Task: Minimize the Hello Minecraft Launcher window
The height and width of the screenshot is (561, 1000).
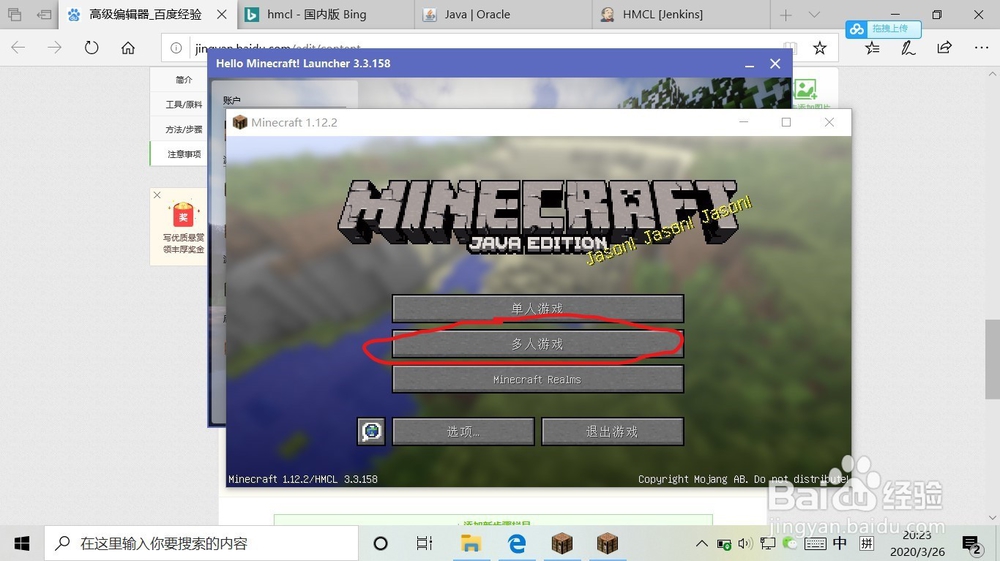Action: click(x=749, y=64)
